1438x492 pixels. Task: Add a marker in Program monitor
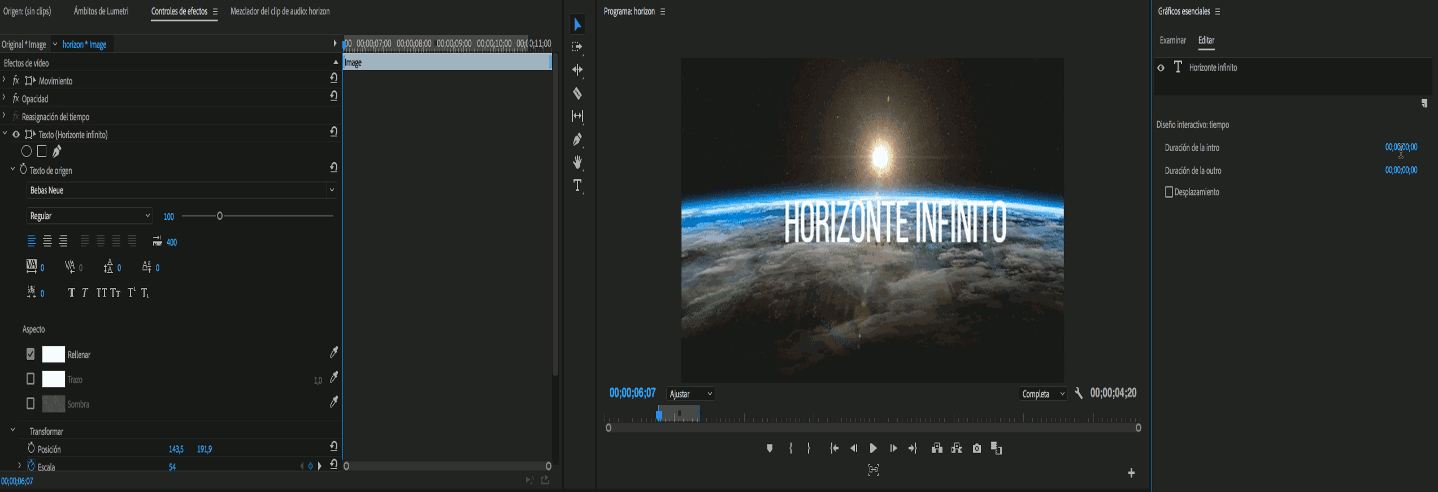pyautogui.click(x=769, y=449)
